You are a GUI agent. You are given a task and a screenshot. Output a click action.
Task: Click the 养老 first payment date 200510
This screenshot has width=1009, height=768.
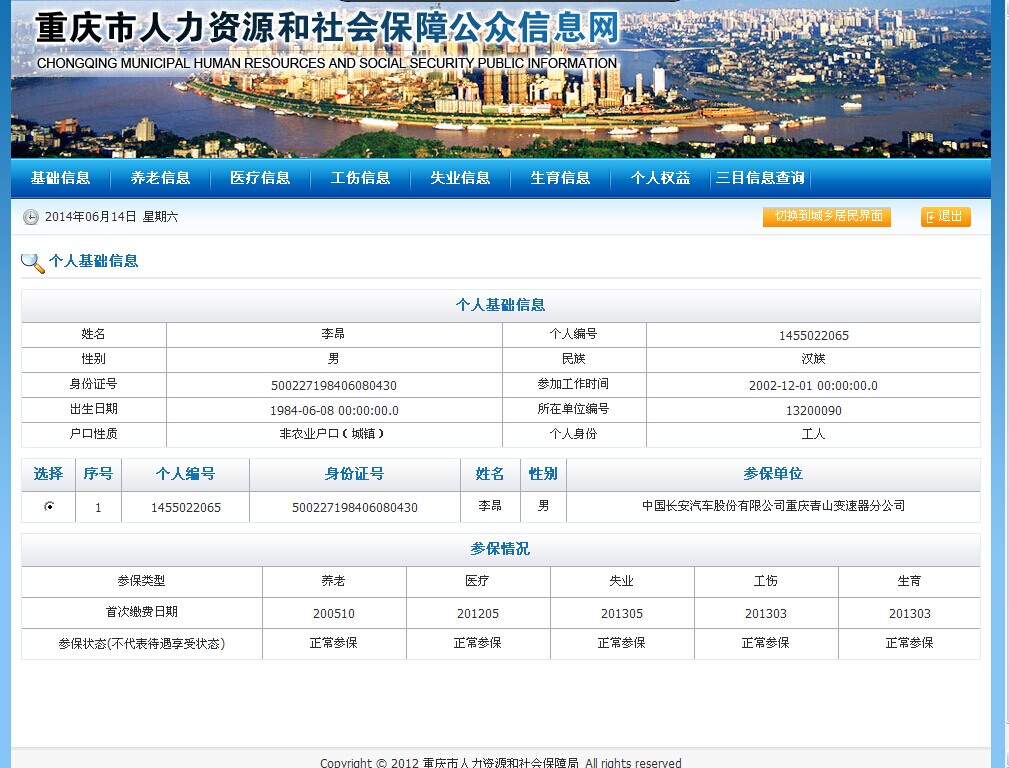334,614
